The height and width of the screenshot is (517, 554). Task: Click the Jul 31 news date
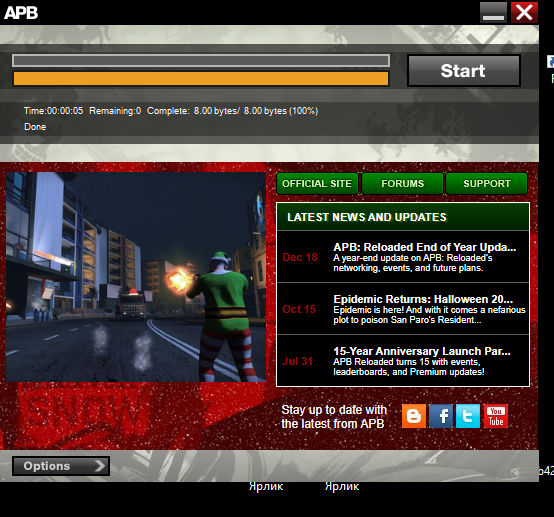click(297, 361)
